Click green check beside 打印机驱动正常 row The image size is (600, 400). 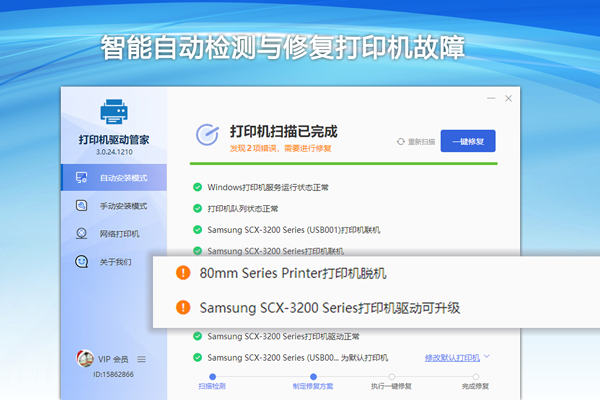click(197, 336)
